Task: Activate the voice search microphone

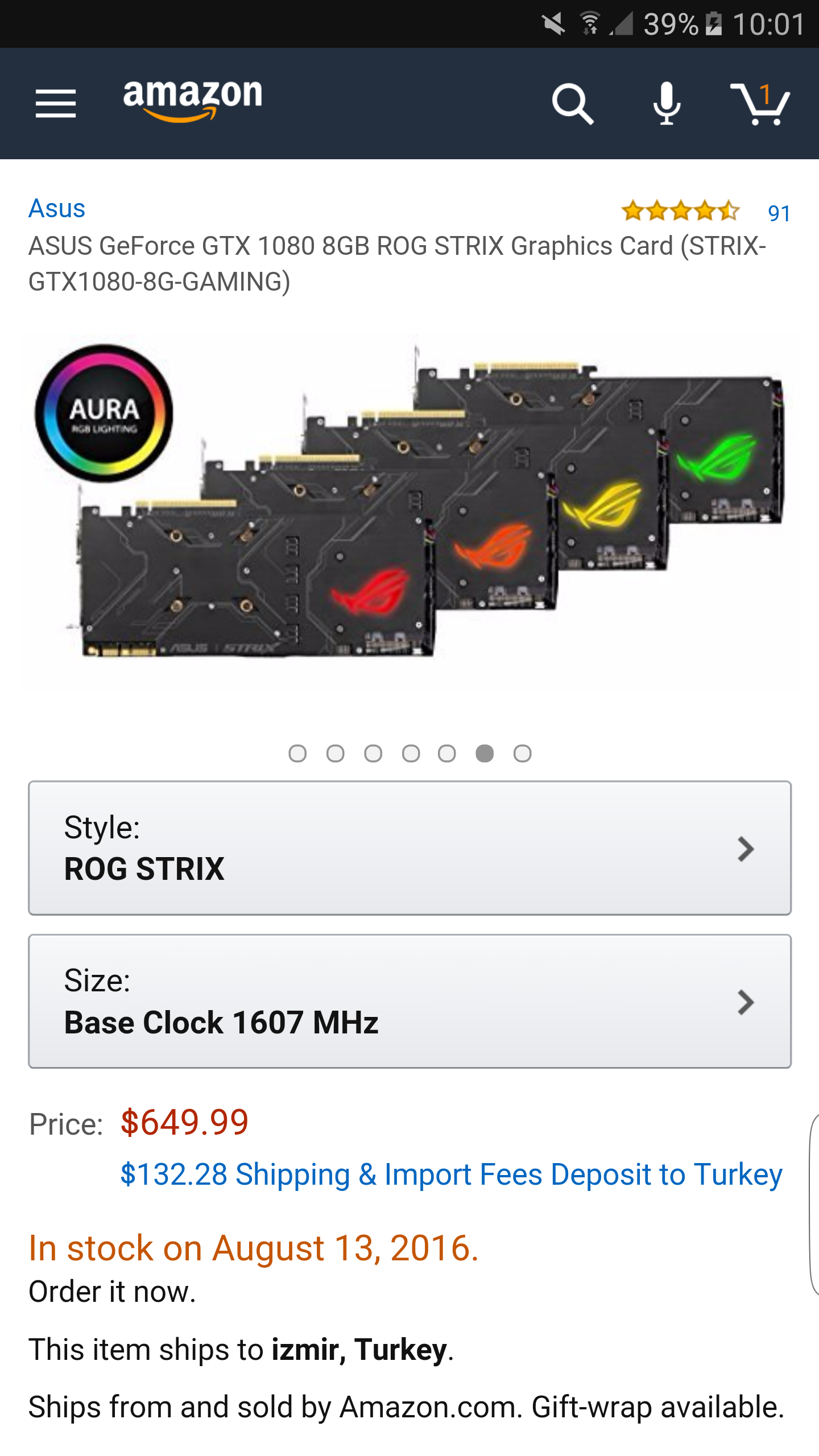Action: [x=667, y=104]
